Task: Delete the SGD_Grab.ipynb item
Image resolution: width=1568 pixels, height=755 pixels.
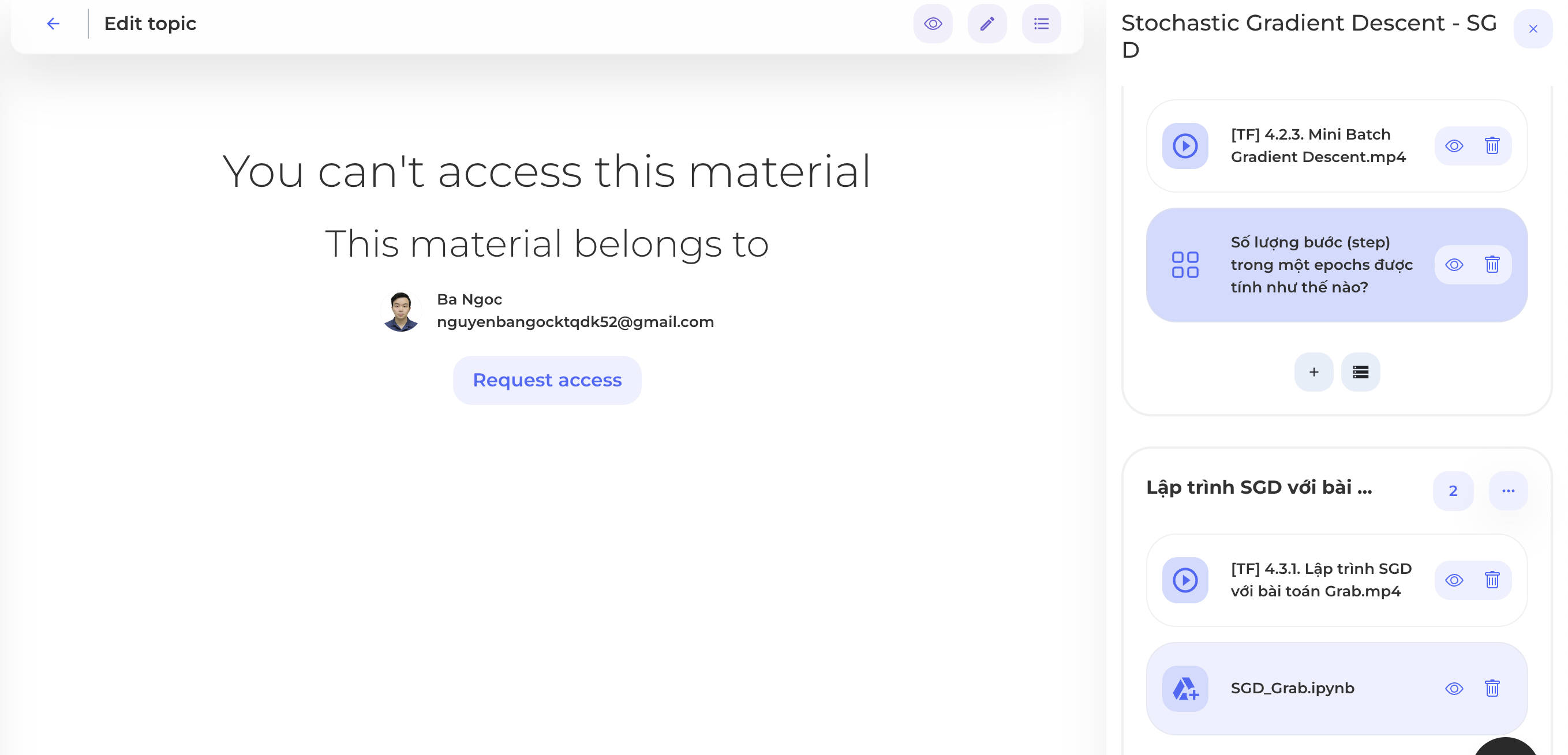Action: point(1492,689)
